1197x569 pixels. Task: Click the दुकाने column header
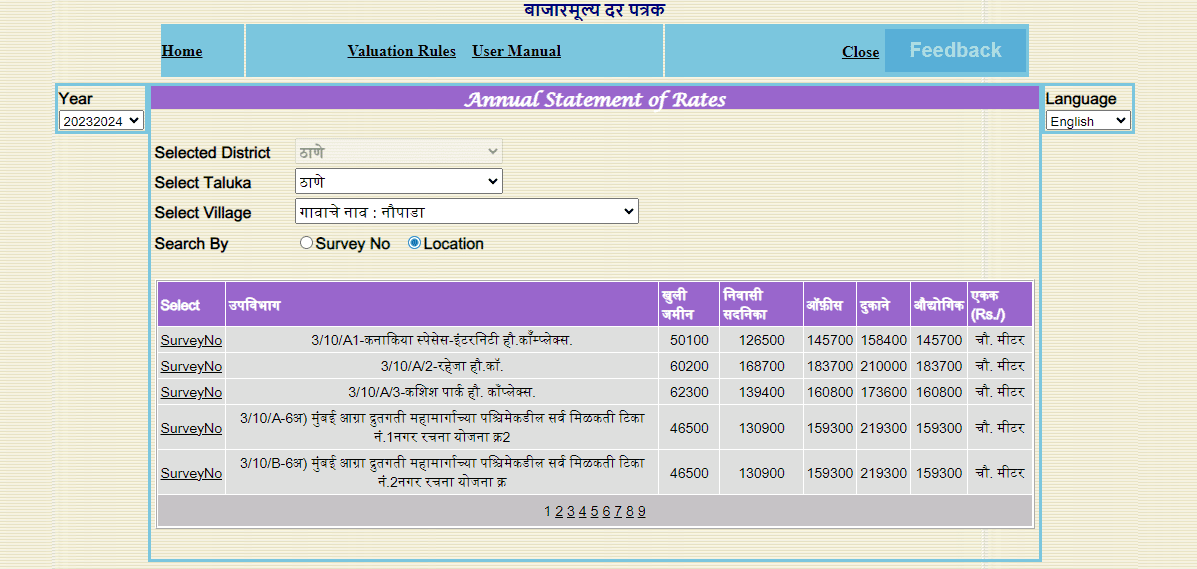(883, 305)
